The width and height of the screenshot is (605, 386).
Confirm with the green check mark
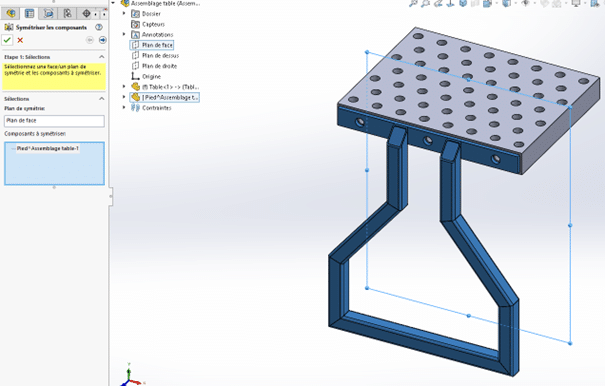(7, 40)
